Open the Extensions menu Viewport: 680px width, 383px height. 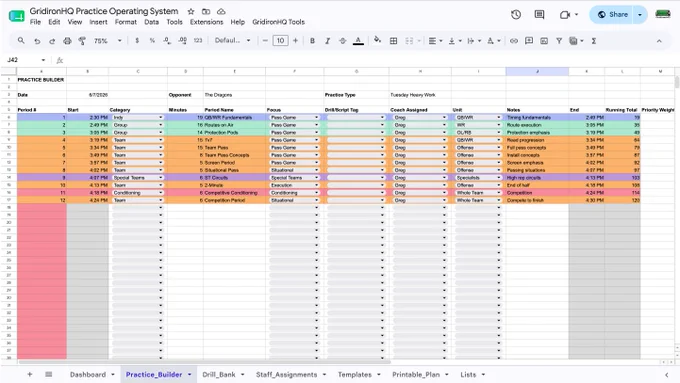(206, 22)
